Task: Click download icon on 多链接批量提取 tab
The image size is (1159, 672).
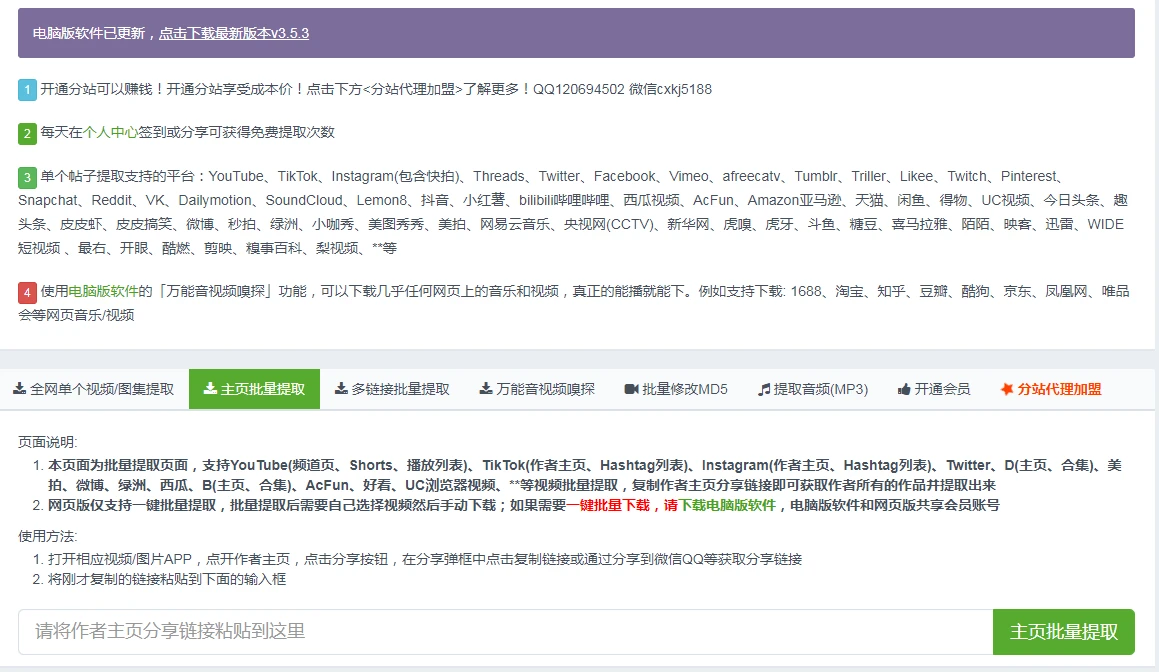Action: pyautogui.click(x=341, y=388)
